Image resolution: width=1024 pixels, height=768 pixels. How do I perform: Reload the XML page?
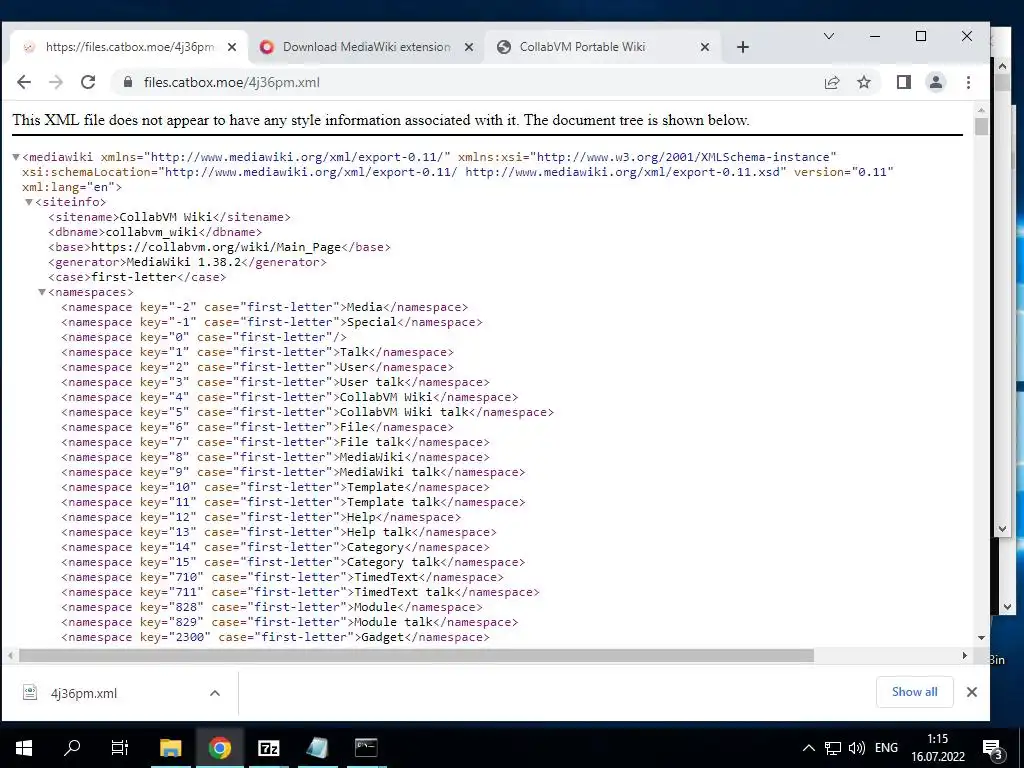pyautogui.click(x=88, y=82)
